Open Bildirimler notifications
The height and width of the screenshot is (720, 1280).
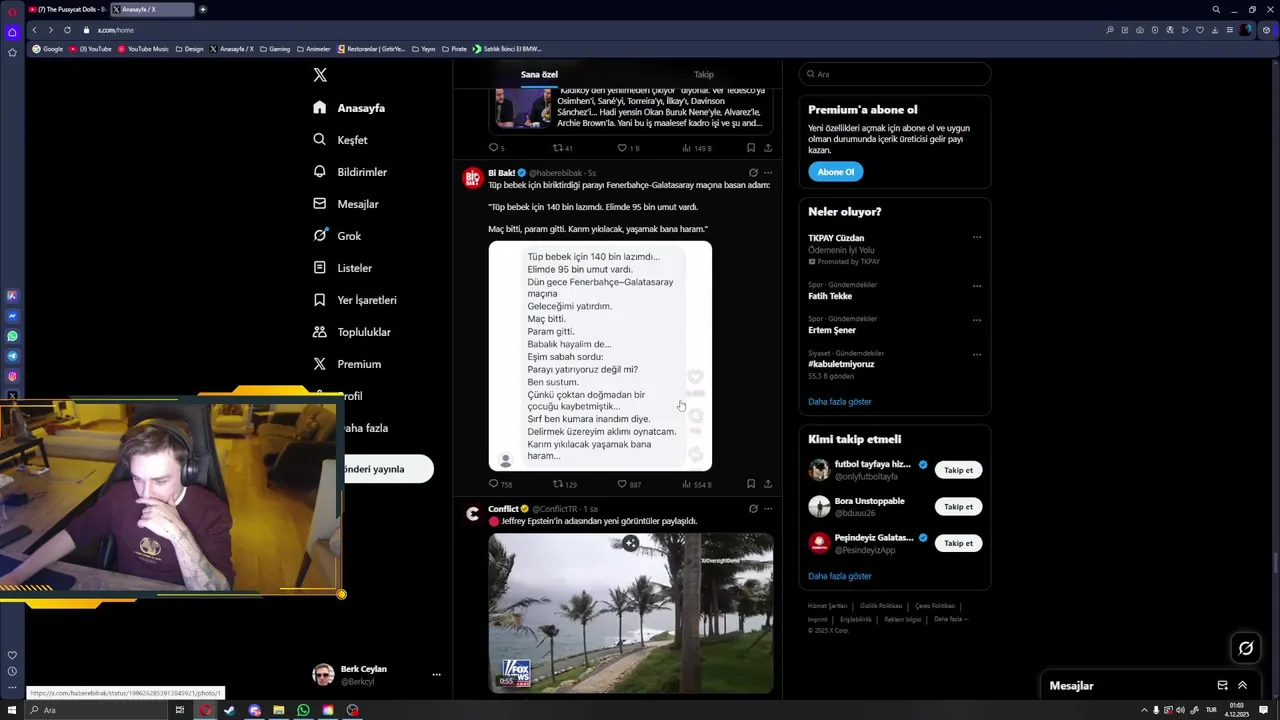pyautogui.click(x=349, y=172)
